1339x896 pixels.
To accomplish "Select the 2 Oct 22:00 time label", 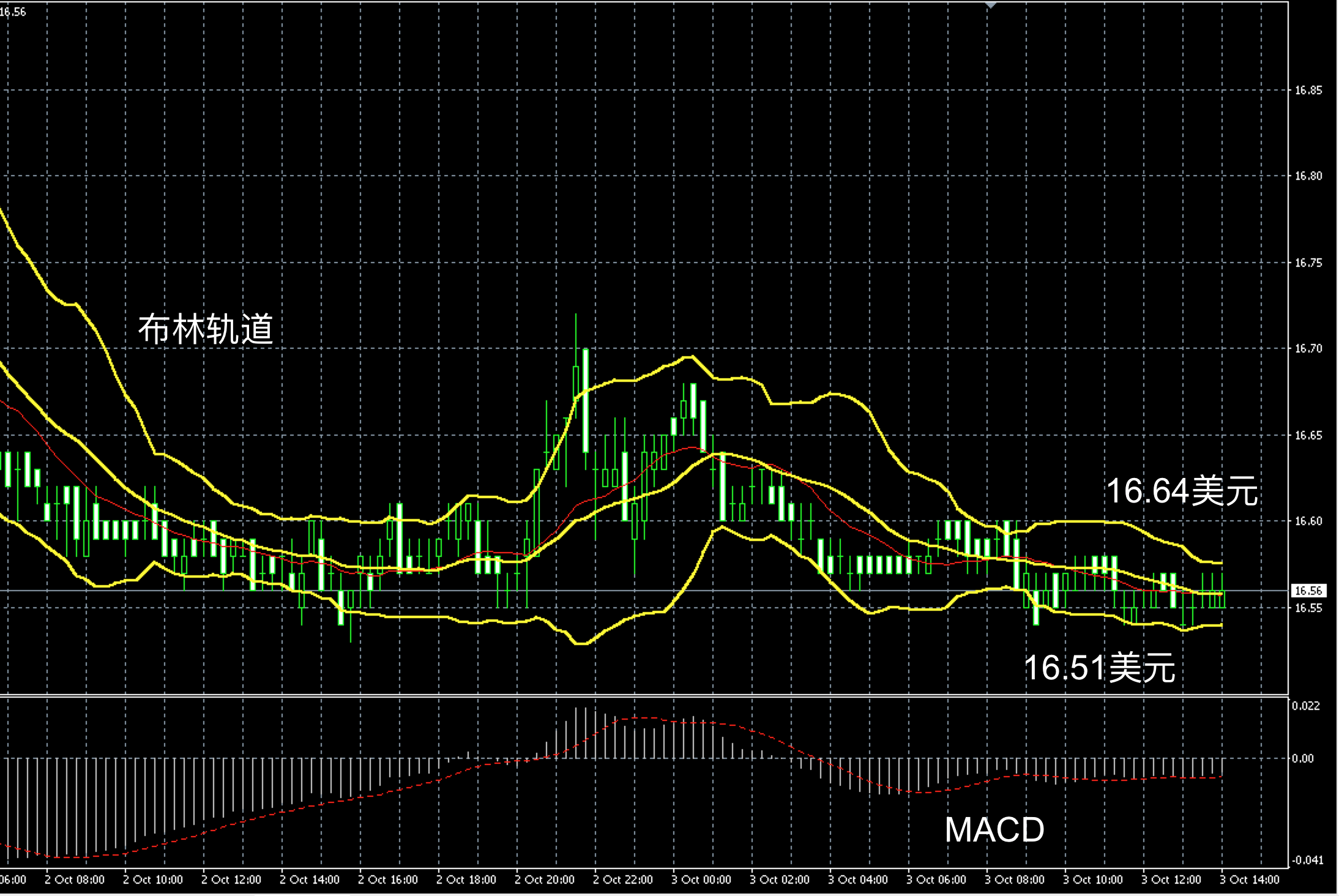I will tap(623, 880).
